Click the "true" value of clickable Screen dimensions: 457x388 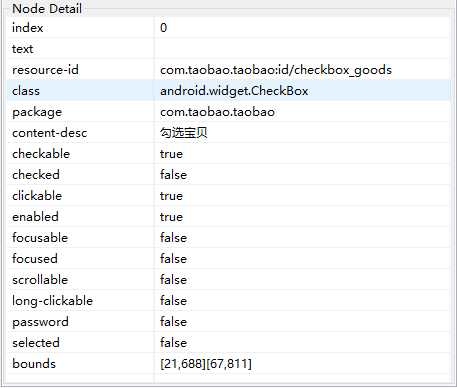coord(171,196)
